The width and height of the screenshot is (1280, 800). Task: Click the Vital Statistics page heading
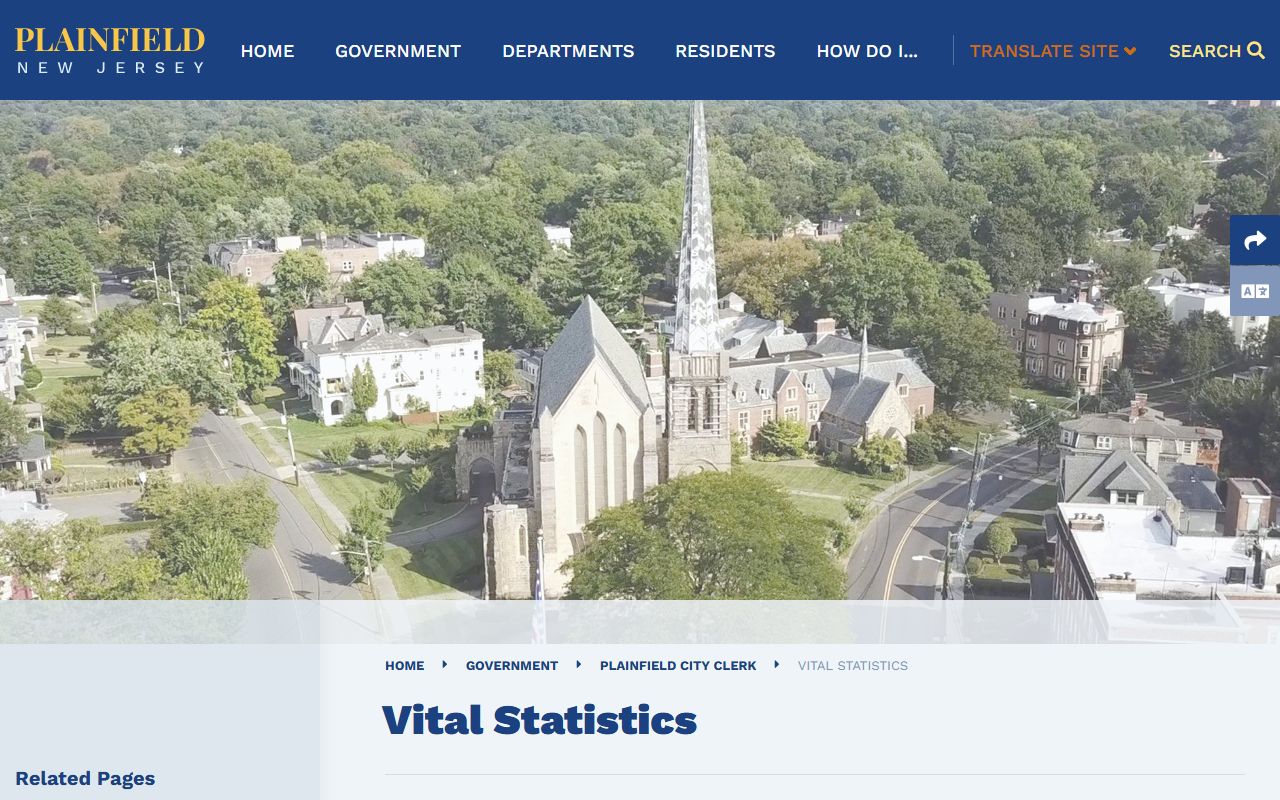coord(540,720)
